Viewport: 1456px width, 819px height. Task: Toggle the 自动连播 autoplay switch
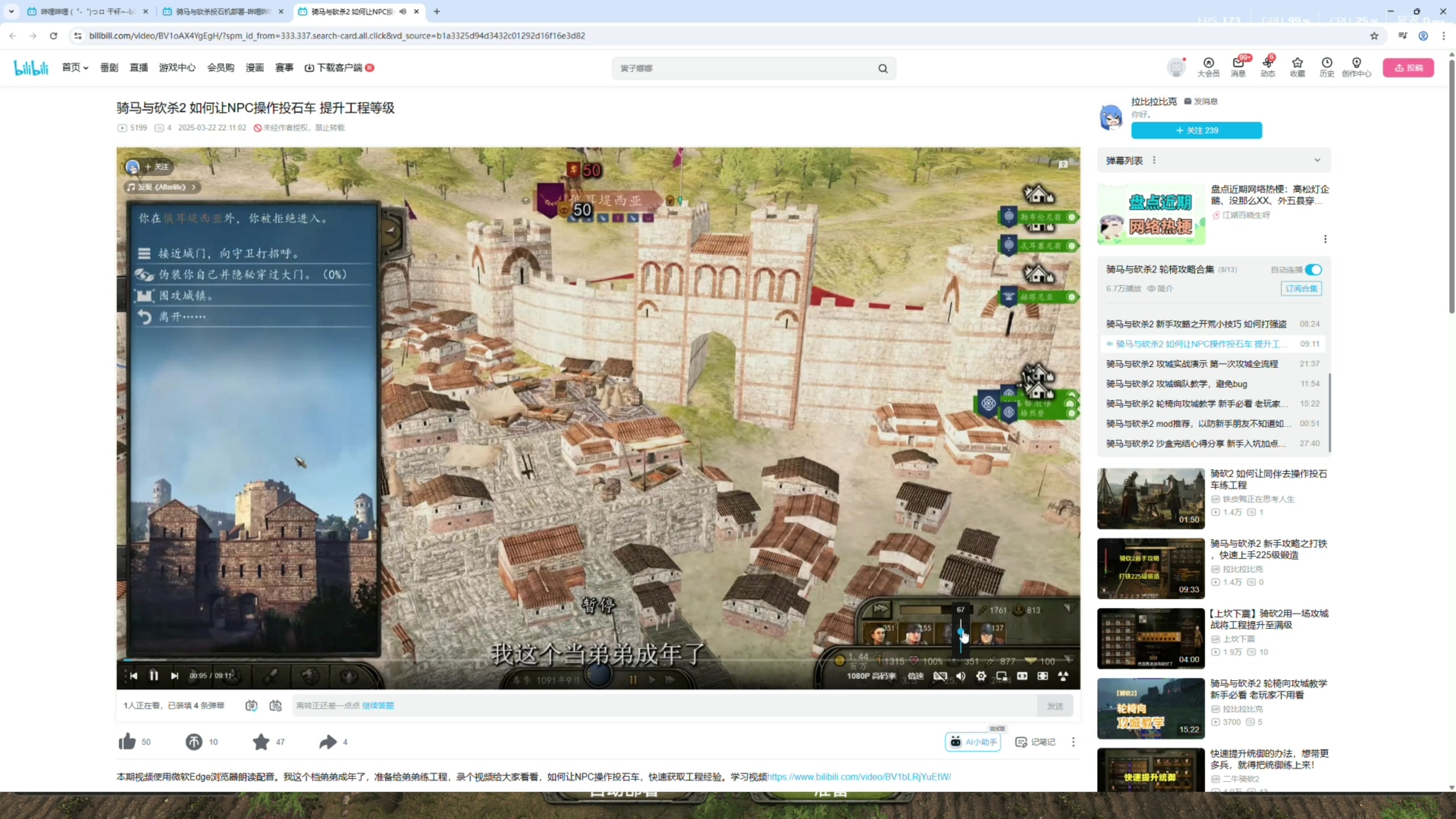point(1313,270)
